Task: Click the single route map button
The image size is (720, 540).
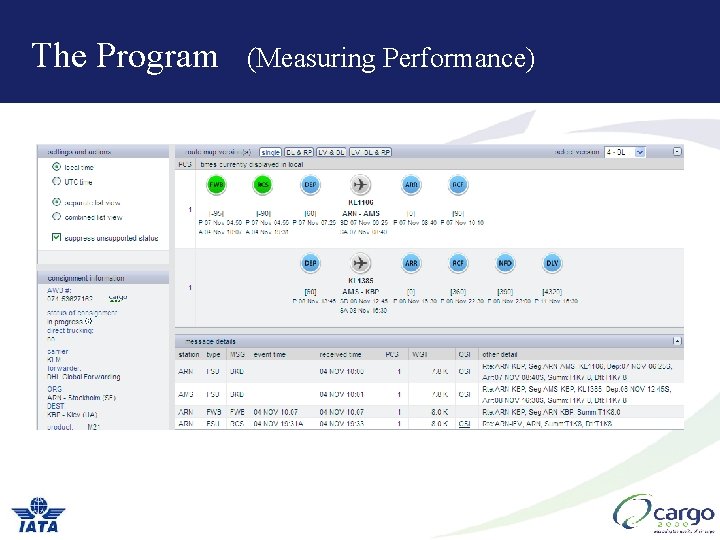Action: pos(270,152)
